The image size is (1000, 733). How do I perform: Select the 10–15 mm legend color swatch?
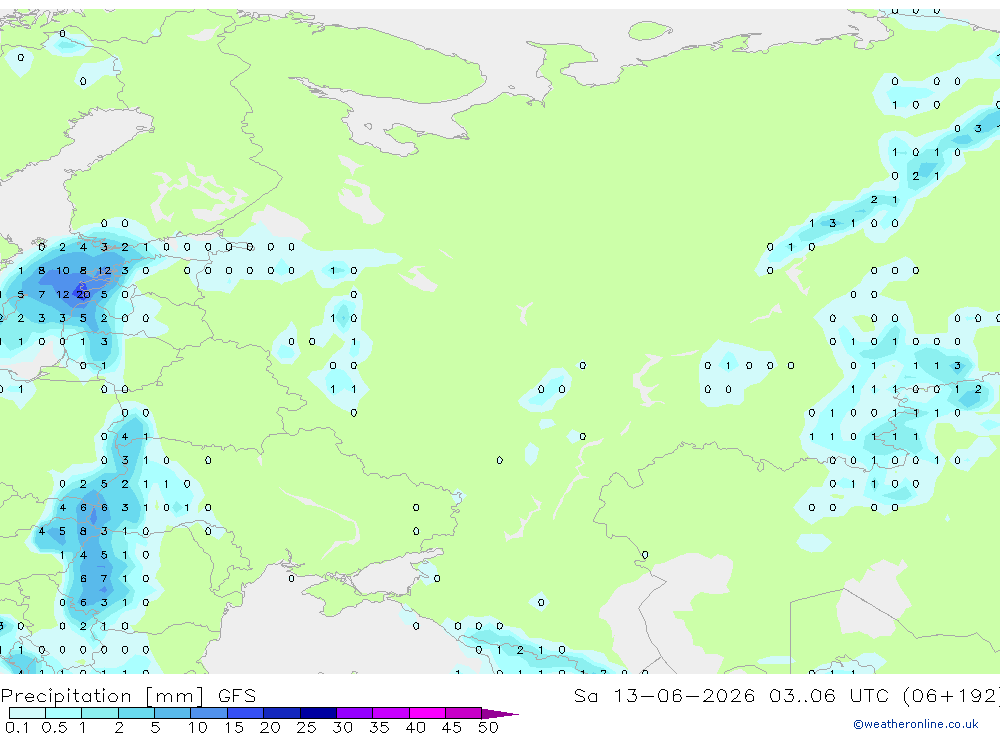point(209,713)
